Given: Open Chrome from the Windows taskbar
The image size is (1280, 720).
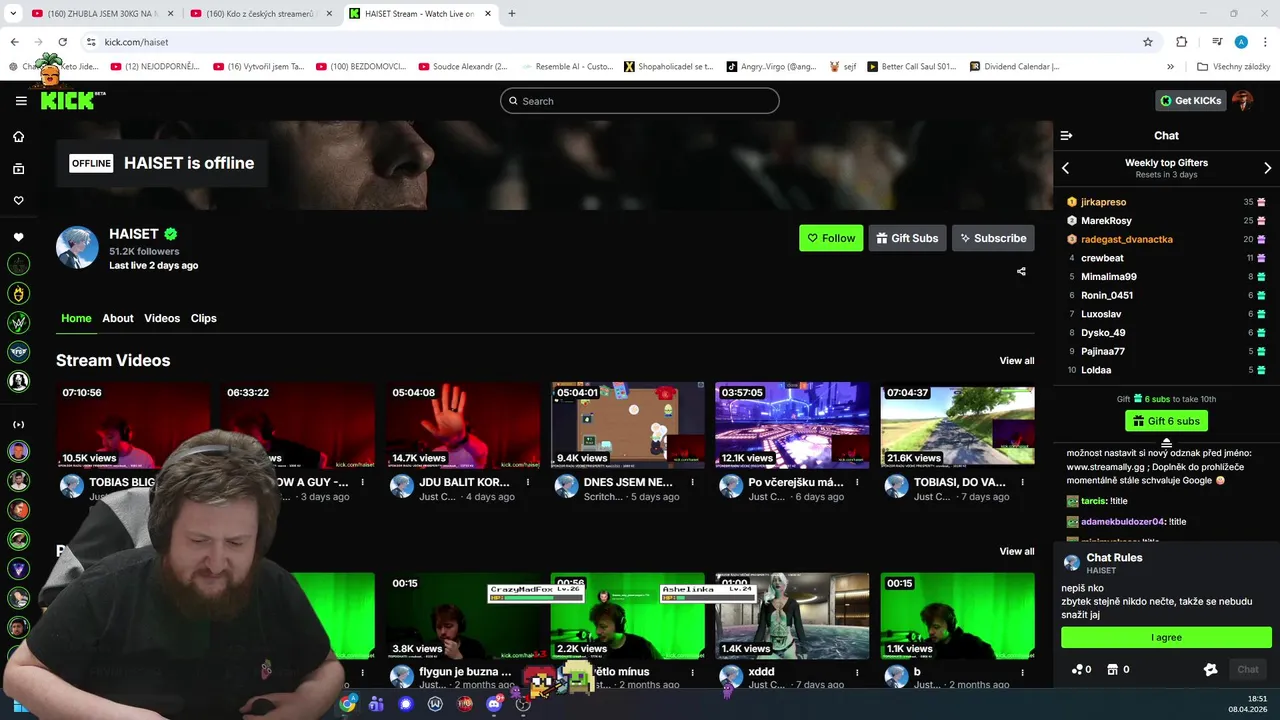Looking at the screenshot, I should (347, 704).
